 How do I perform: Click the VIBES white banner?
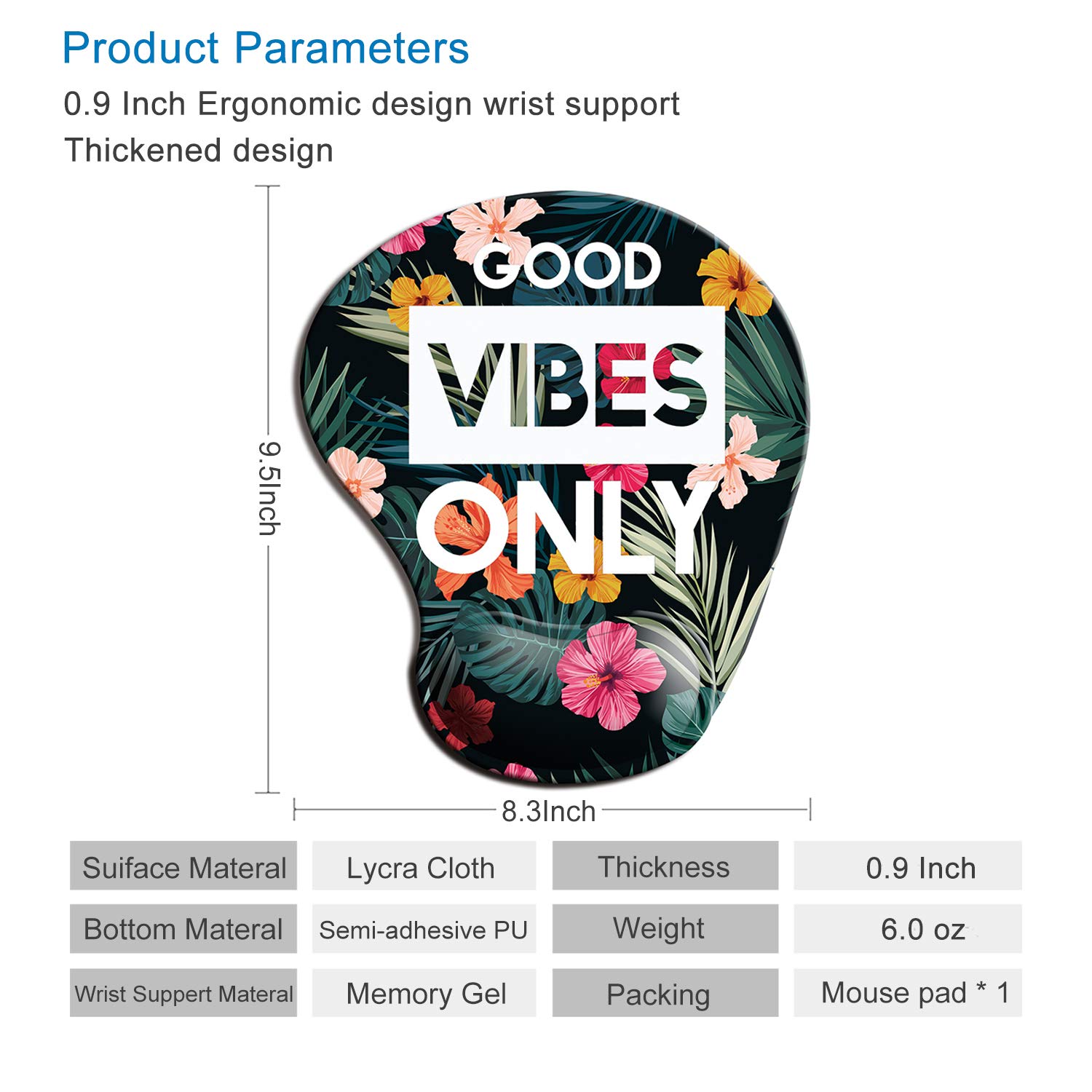566,384
